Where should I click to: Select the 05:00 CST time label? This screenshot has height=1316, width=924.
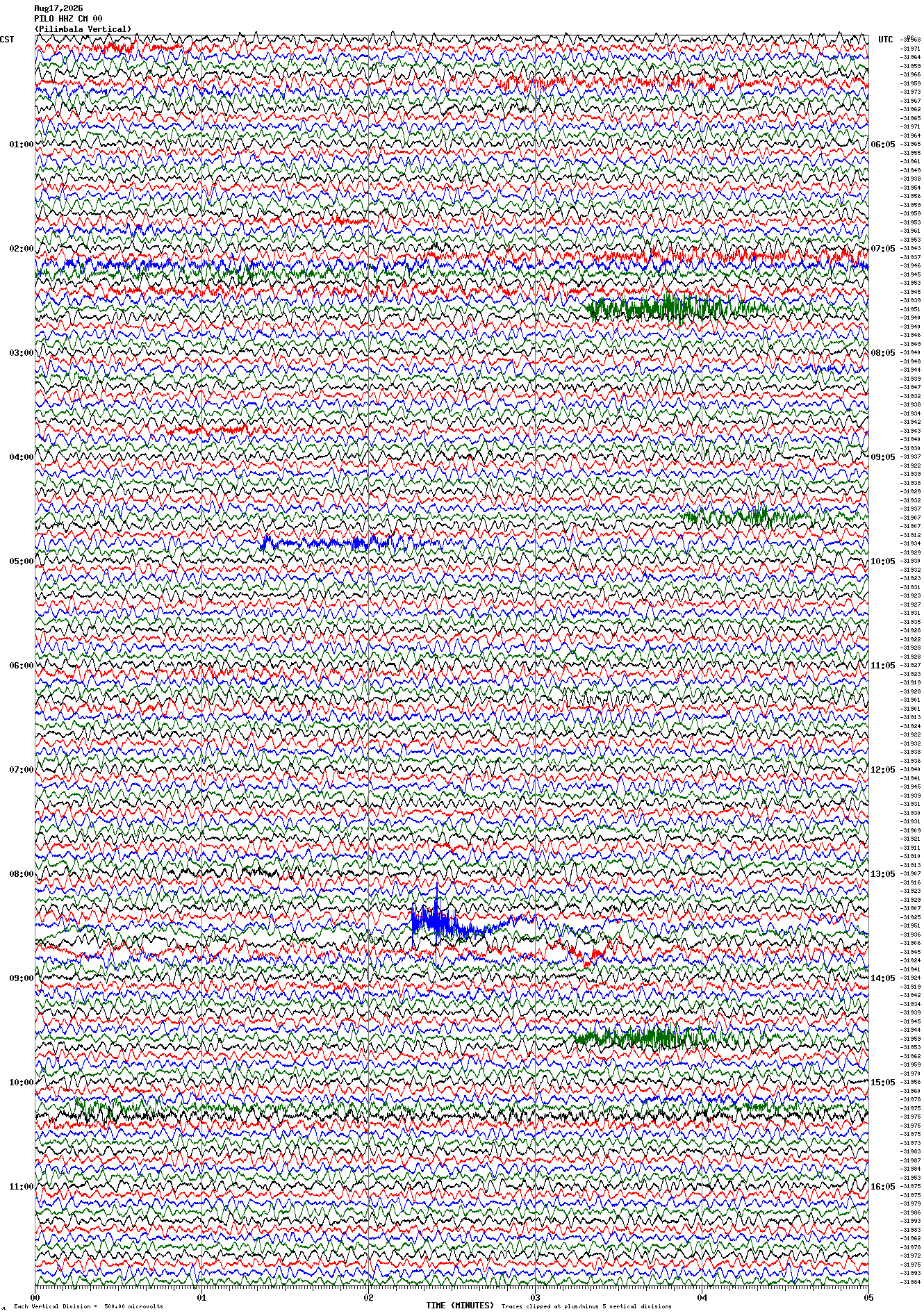[21, 561]
